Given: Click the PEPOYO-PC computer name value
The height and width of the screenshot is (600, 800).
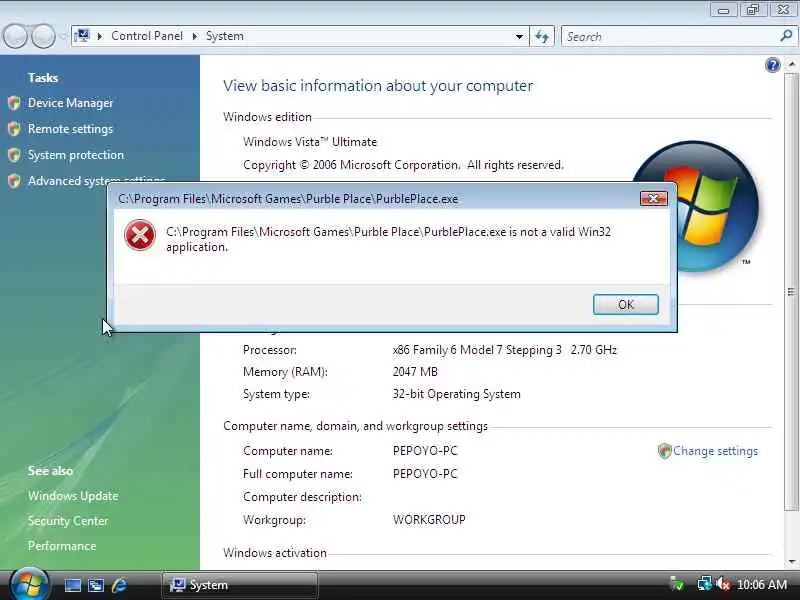Looking at the screenshot, I should (x=425, y=451).
